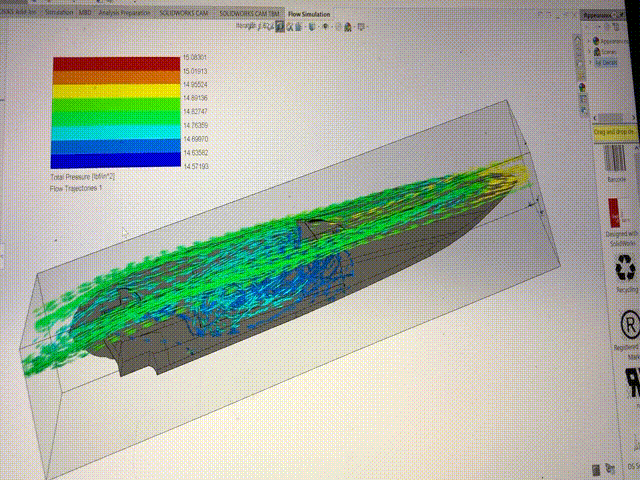Choose the Barcode decal thumbnail
640x480 pixels.
[x=615, y=158]
